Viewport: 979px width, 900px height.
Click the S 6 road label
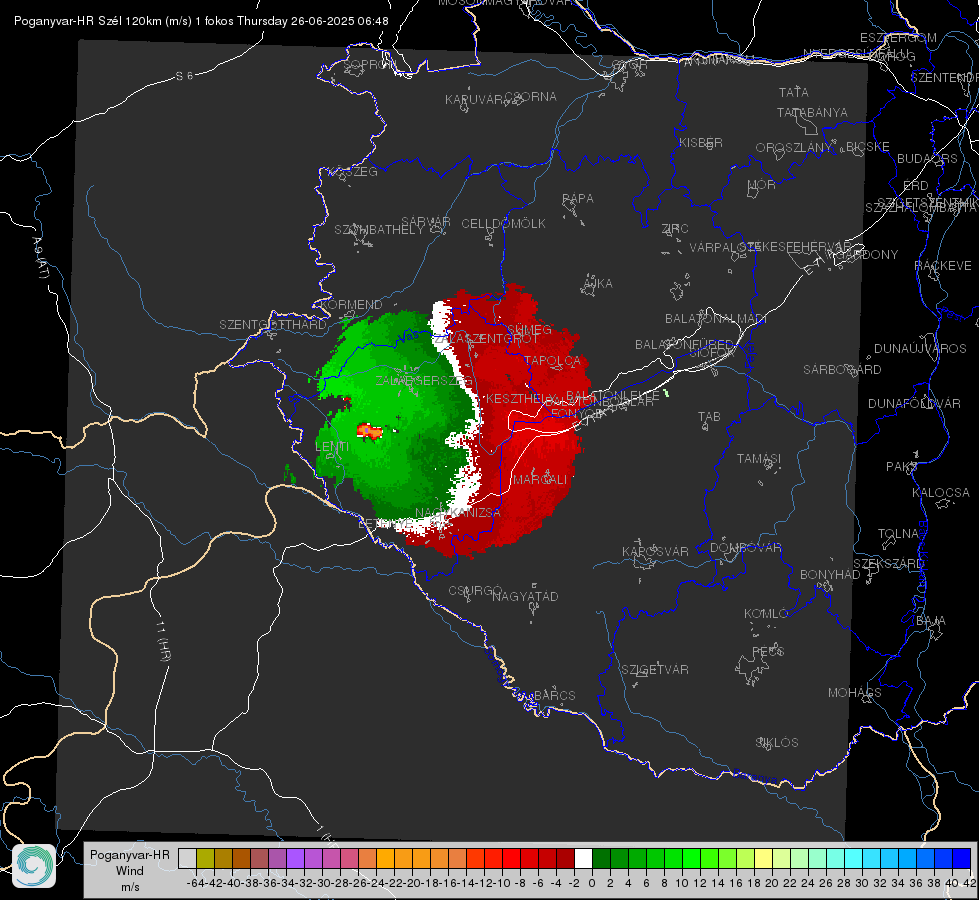(184, 76)
